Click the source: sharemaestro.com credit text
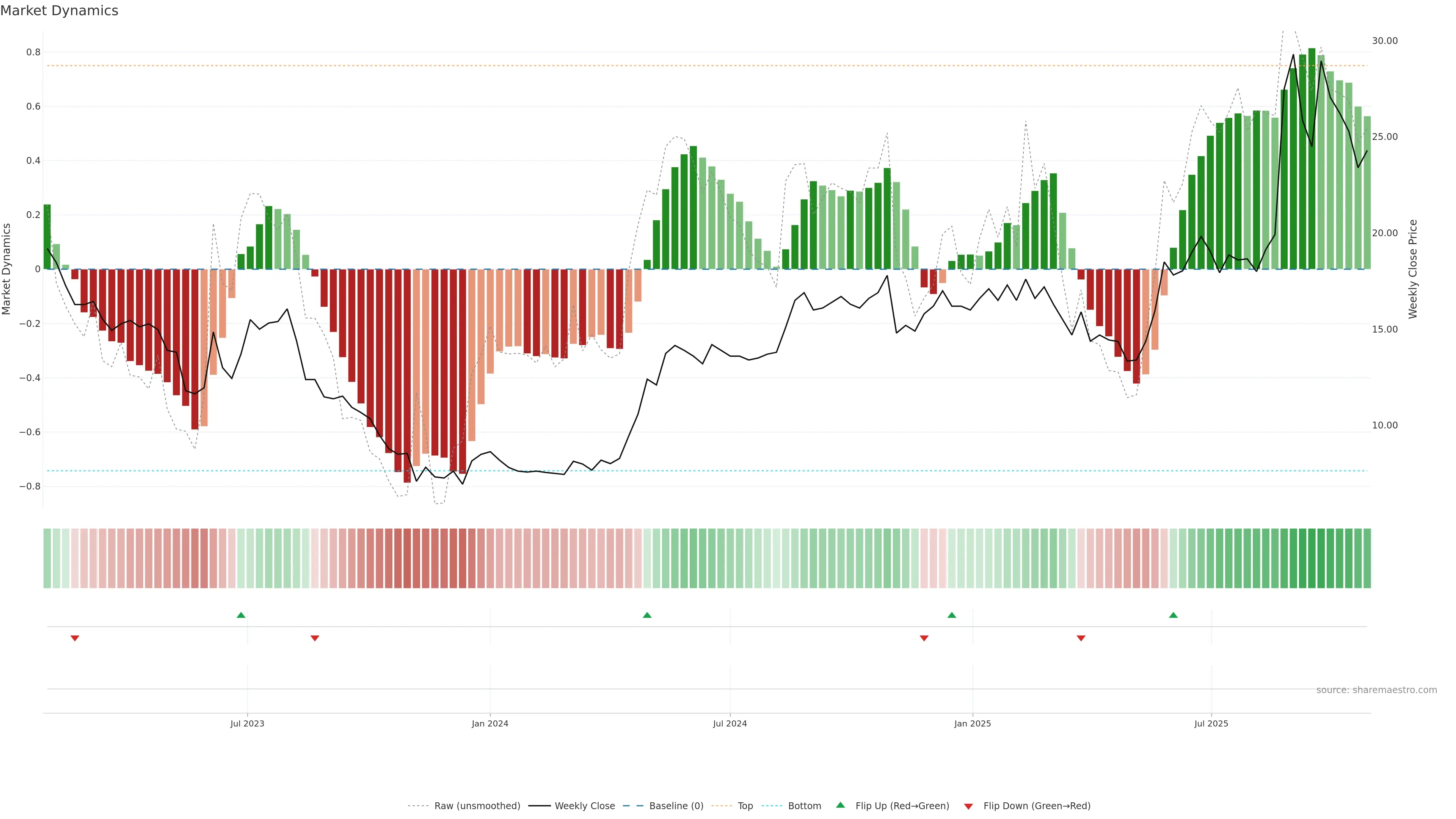 click(x=1376, y=690)
